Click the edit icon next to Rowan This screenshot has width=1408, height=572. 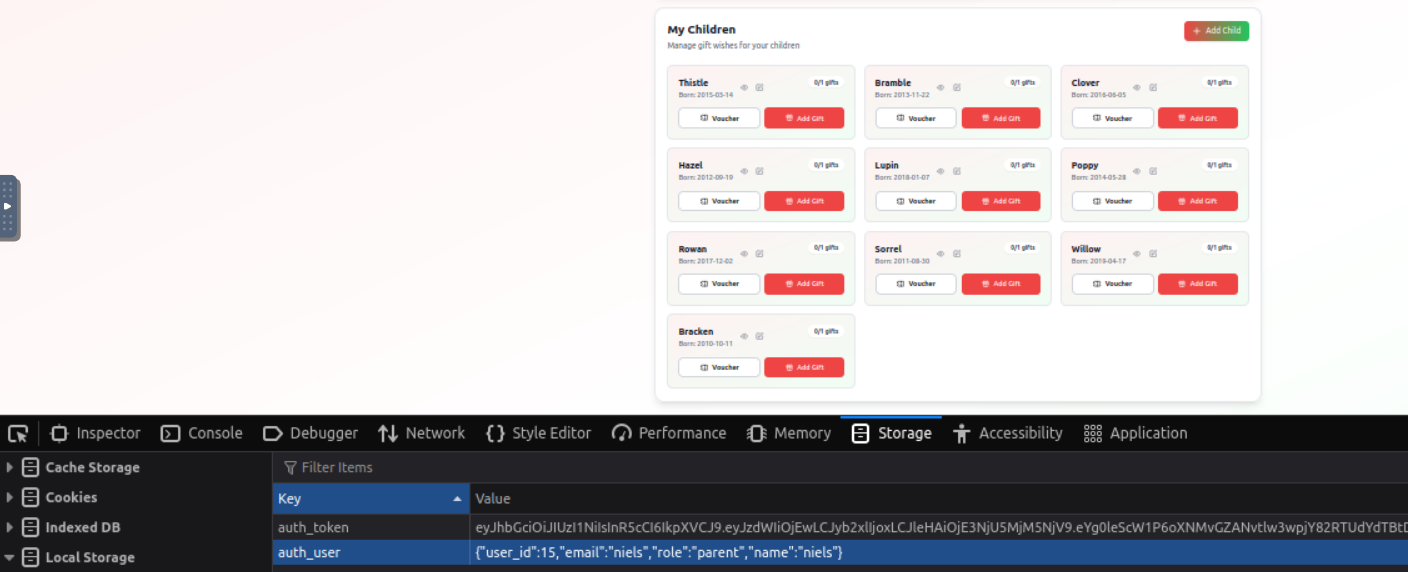pos(760,254)
